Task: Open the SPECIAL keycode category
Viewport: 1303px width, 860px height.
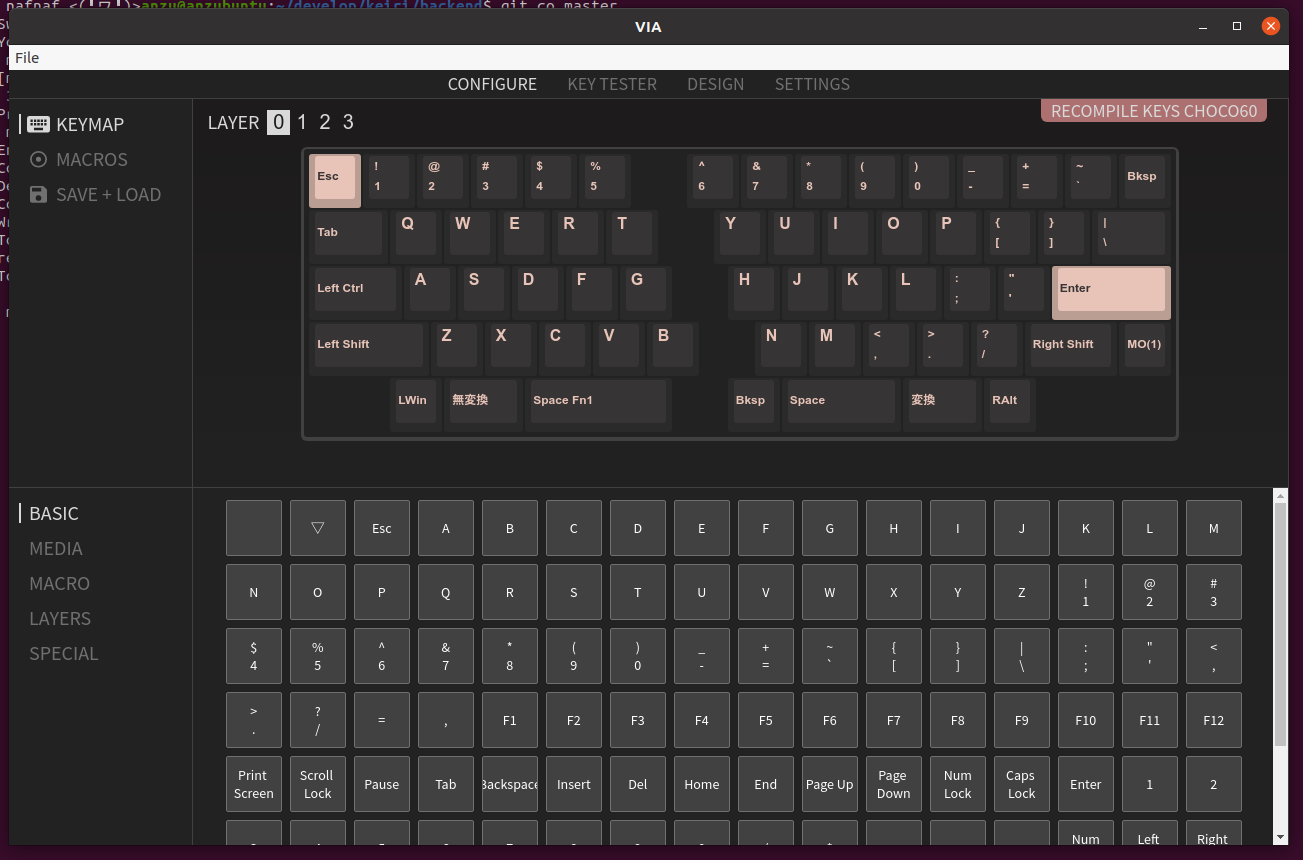Action: (x=64, y=654)
